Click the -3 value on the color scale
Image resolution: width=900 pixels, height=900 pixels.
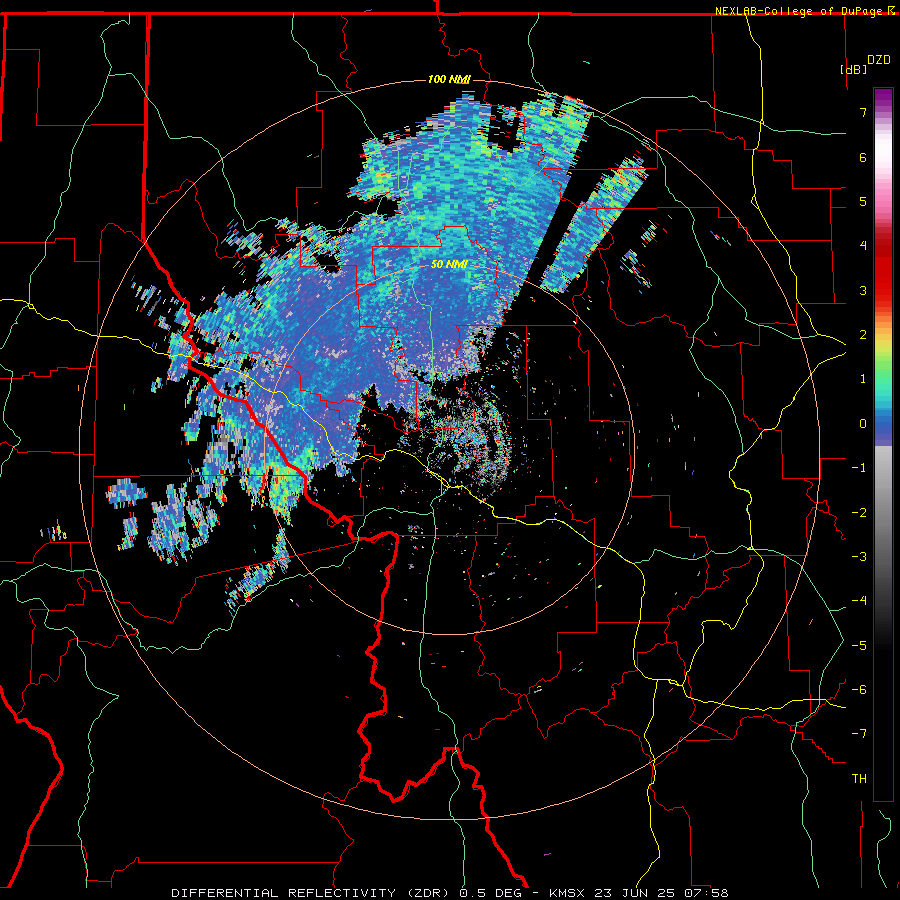click(x=859, y=557)
